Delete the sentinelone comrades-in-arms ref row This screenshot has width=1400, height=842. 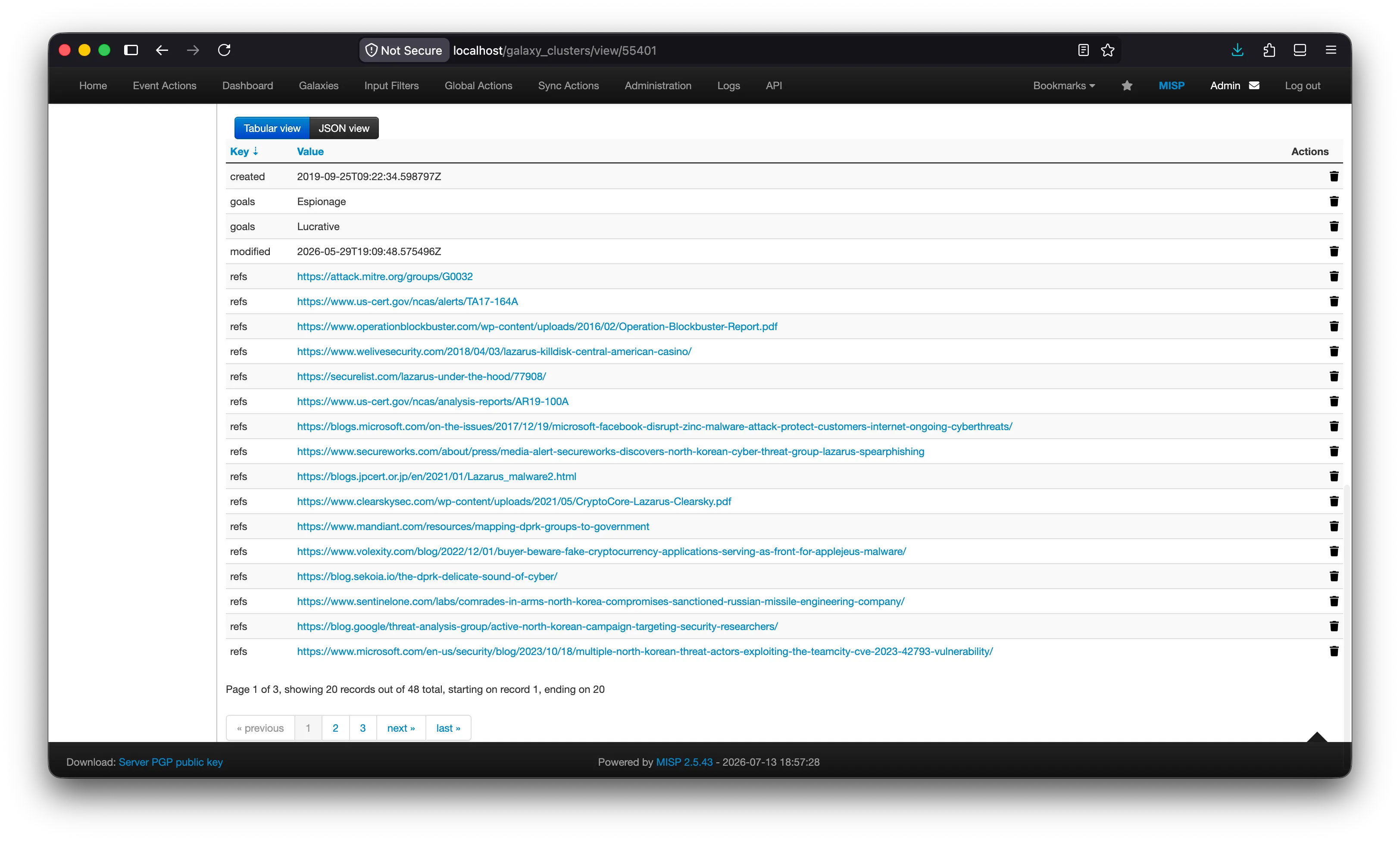pos(1334,601)
